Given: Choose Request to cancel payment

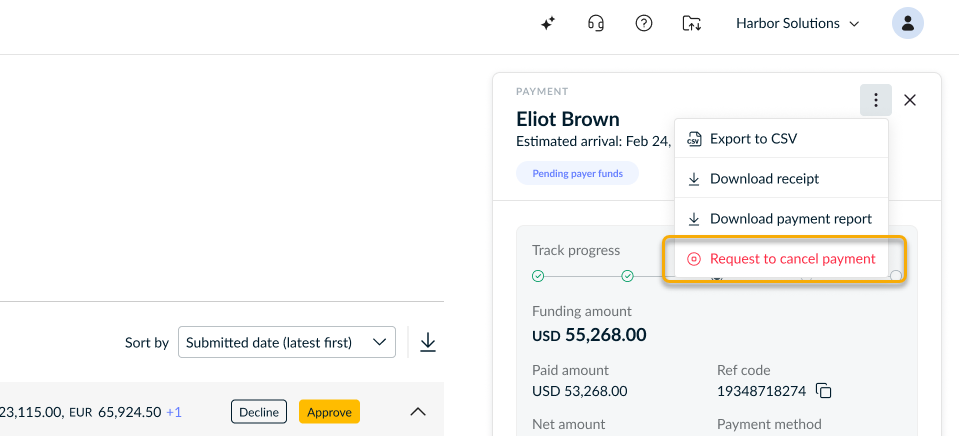Looking at the screenshot, I should point(783,259).
